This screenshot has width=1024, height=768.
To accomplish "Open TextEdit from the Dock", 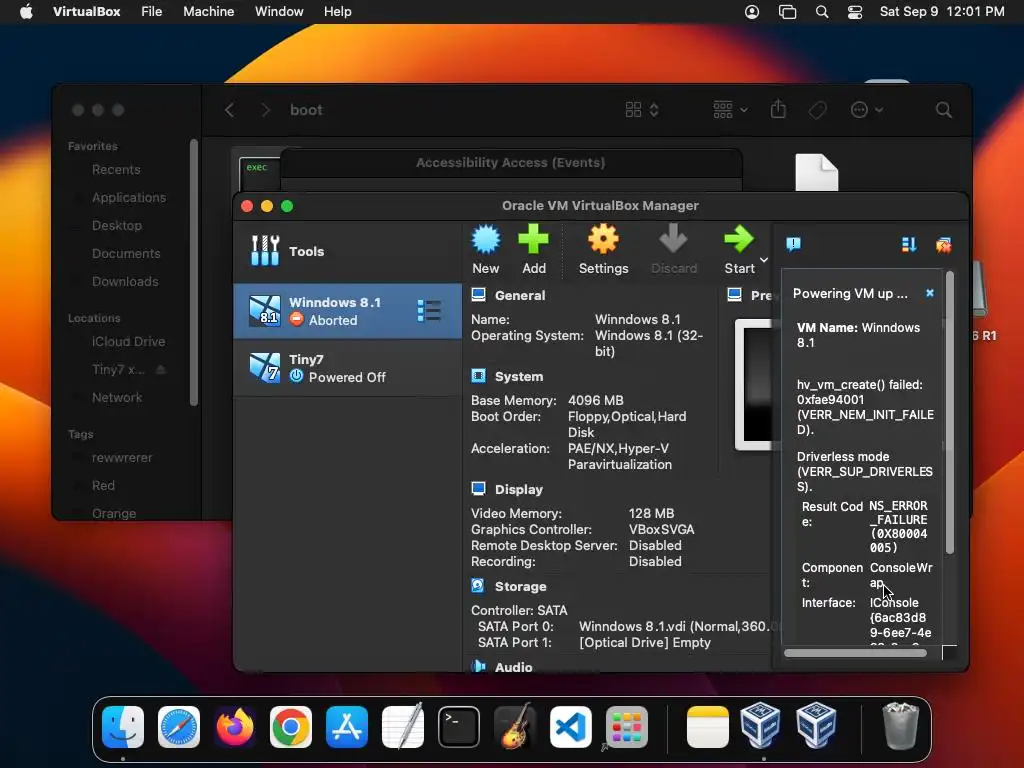I will [403, 726].
